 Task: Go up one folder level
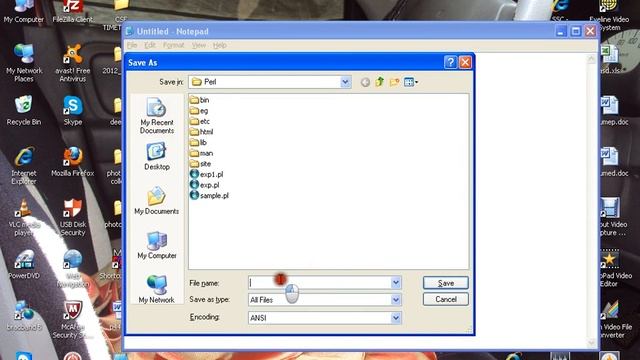coord(380,82)
